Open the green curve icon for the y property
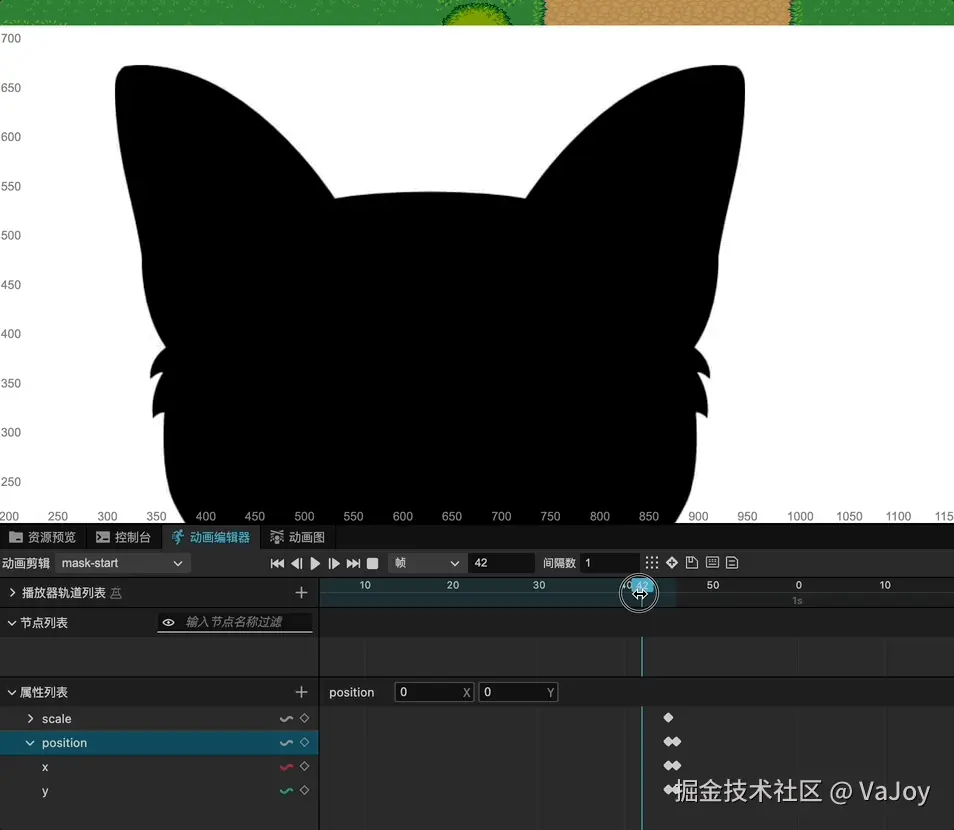 click(287, 791)
